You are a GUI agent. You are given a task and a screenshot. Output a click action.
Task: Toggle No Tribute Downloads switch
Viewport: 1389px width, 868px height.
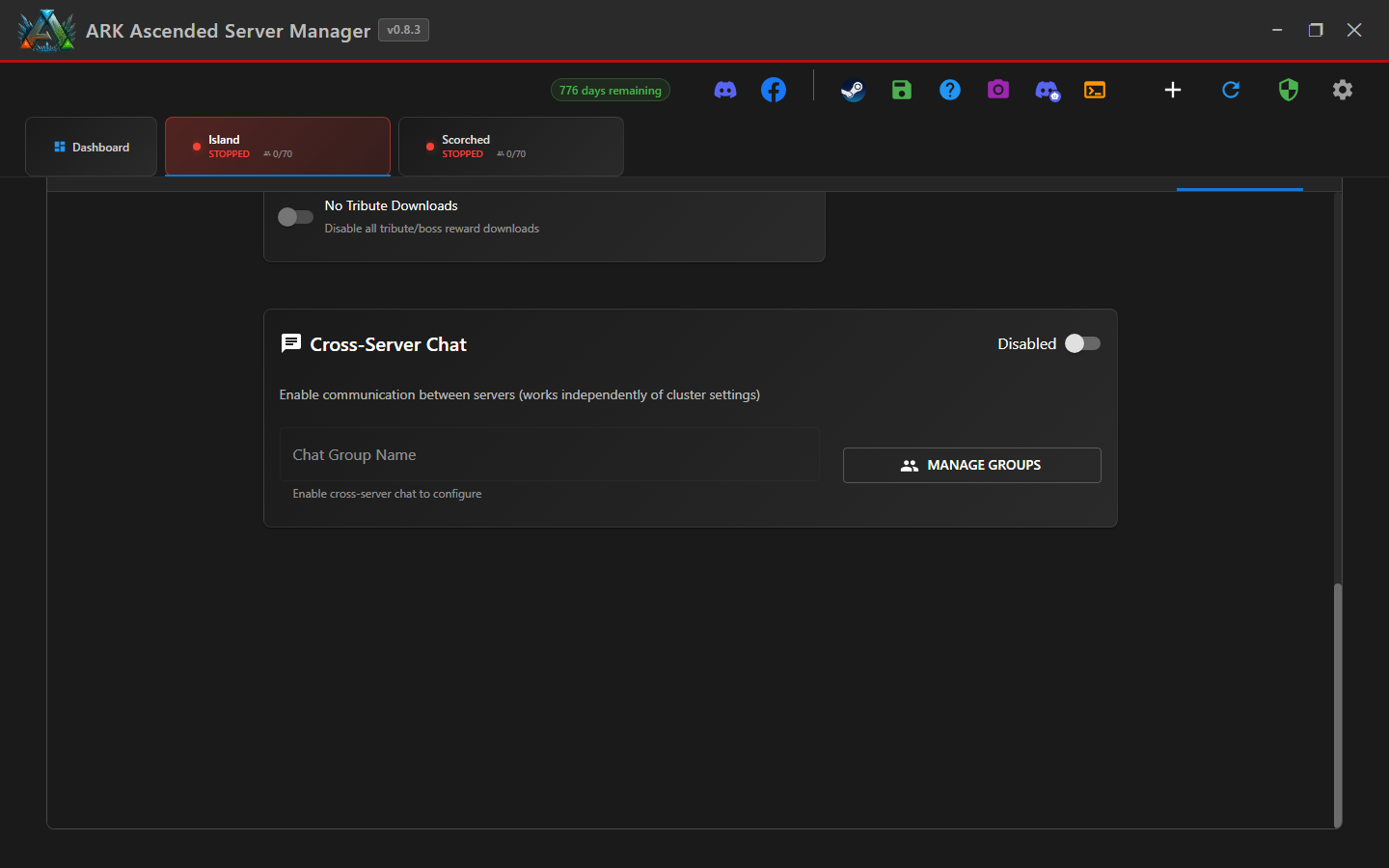point(295,217)
